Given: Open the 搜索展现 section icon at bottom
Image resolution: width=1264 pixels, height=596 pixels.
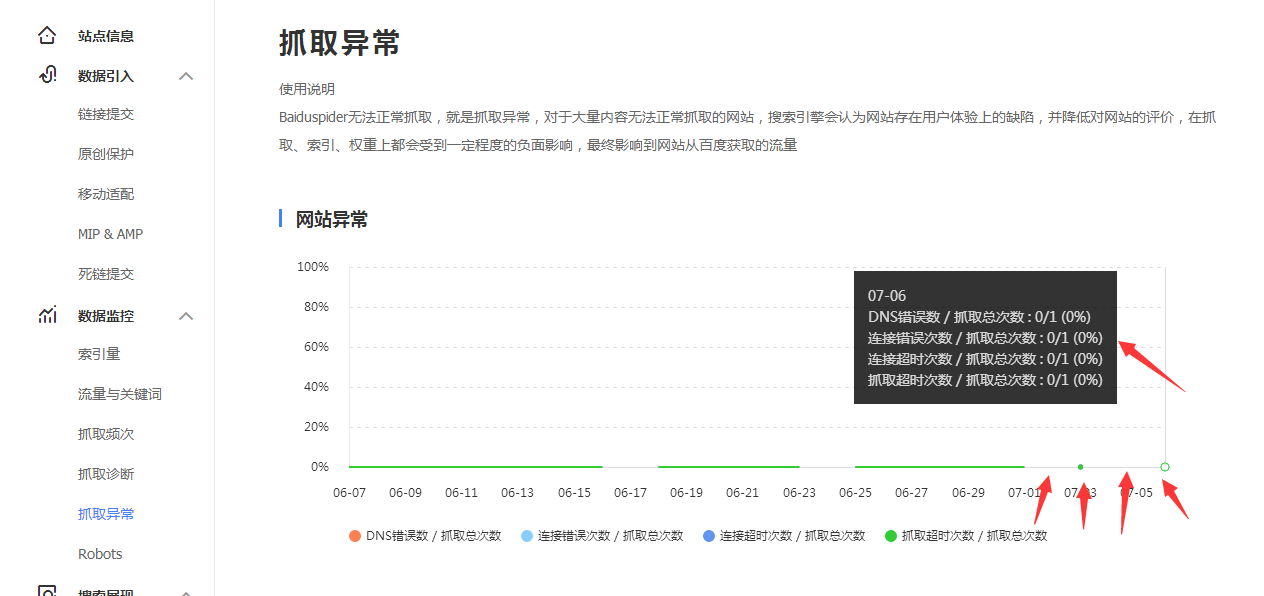Looking at the screenshot, I should click(47, 590).
